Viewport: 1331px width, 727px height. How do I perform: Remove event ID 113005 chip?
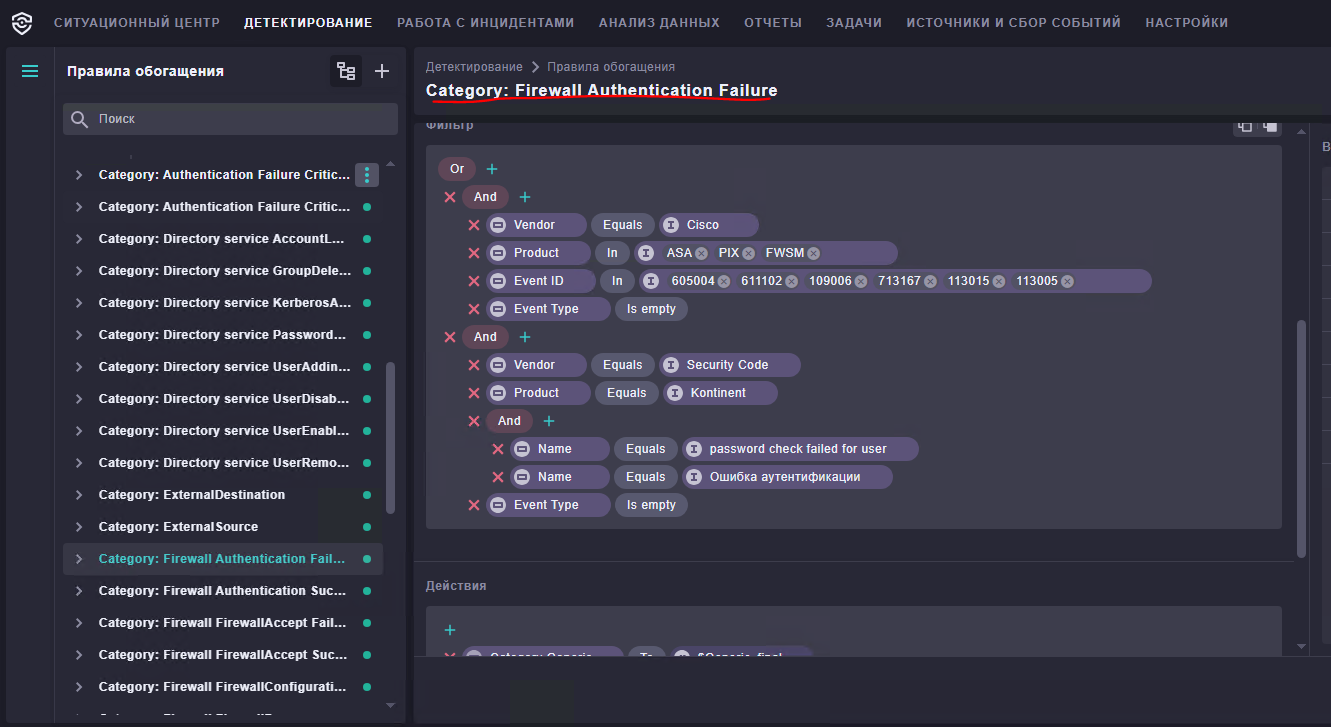click(x=1067, y=281)
